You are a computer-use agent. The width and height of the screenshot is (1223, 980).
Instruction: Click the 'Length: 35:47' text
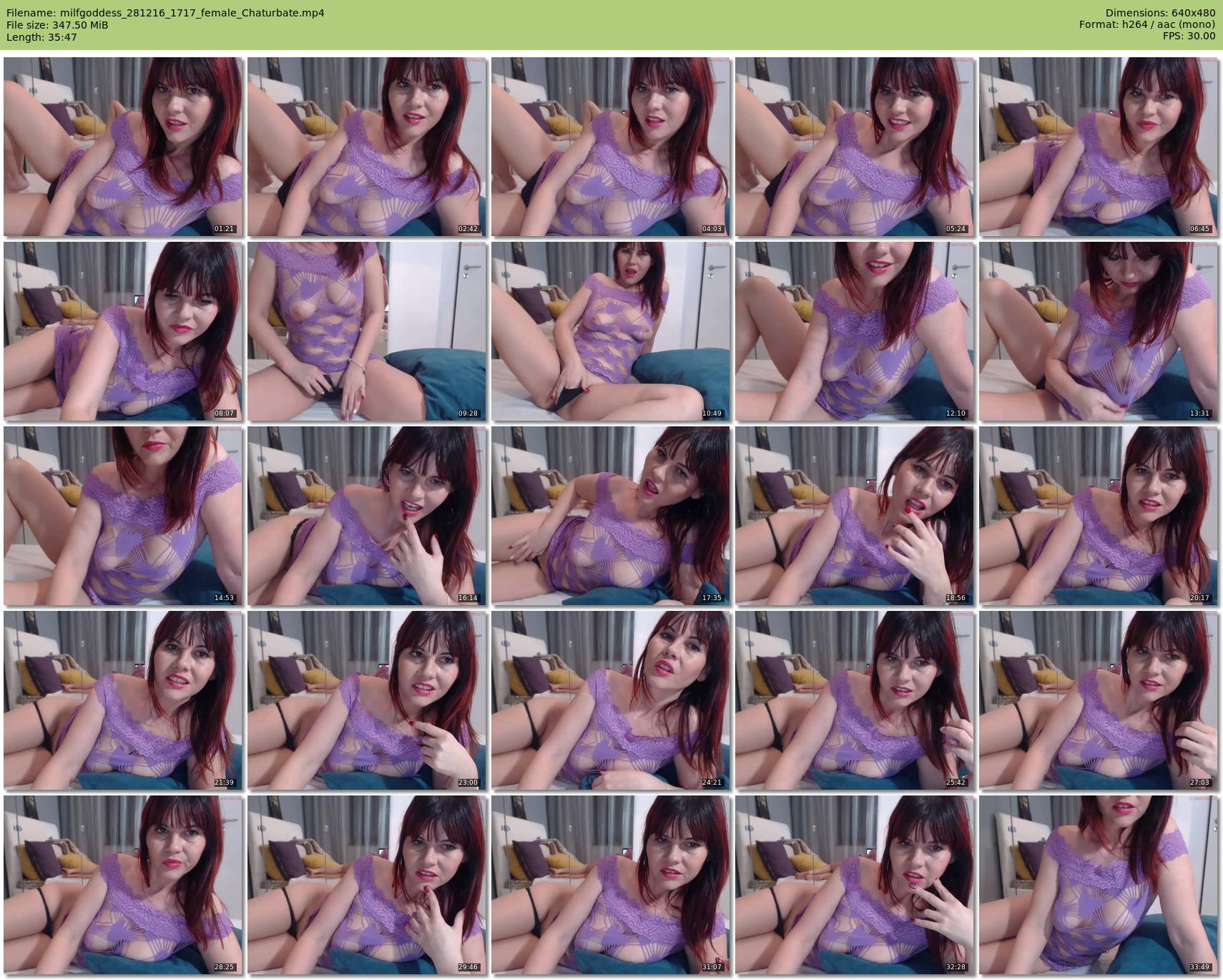point(41,37)
